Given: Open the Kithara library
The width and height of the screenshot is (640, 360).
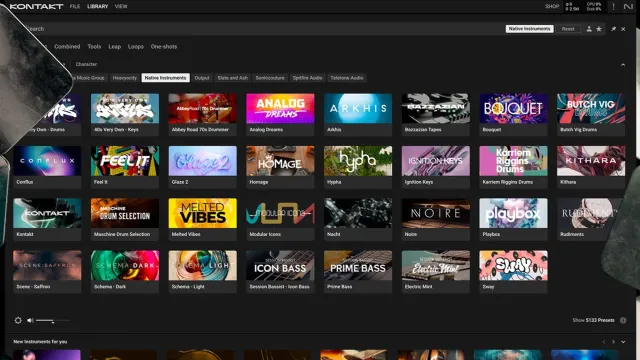Looking at the screenshot, I should (x=591, y=167).
